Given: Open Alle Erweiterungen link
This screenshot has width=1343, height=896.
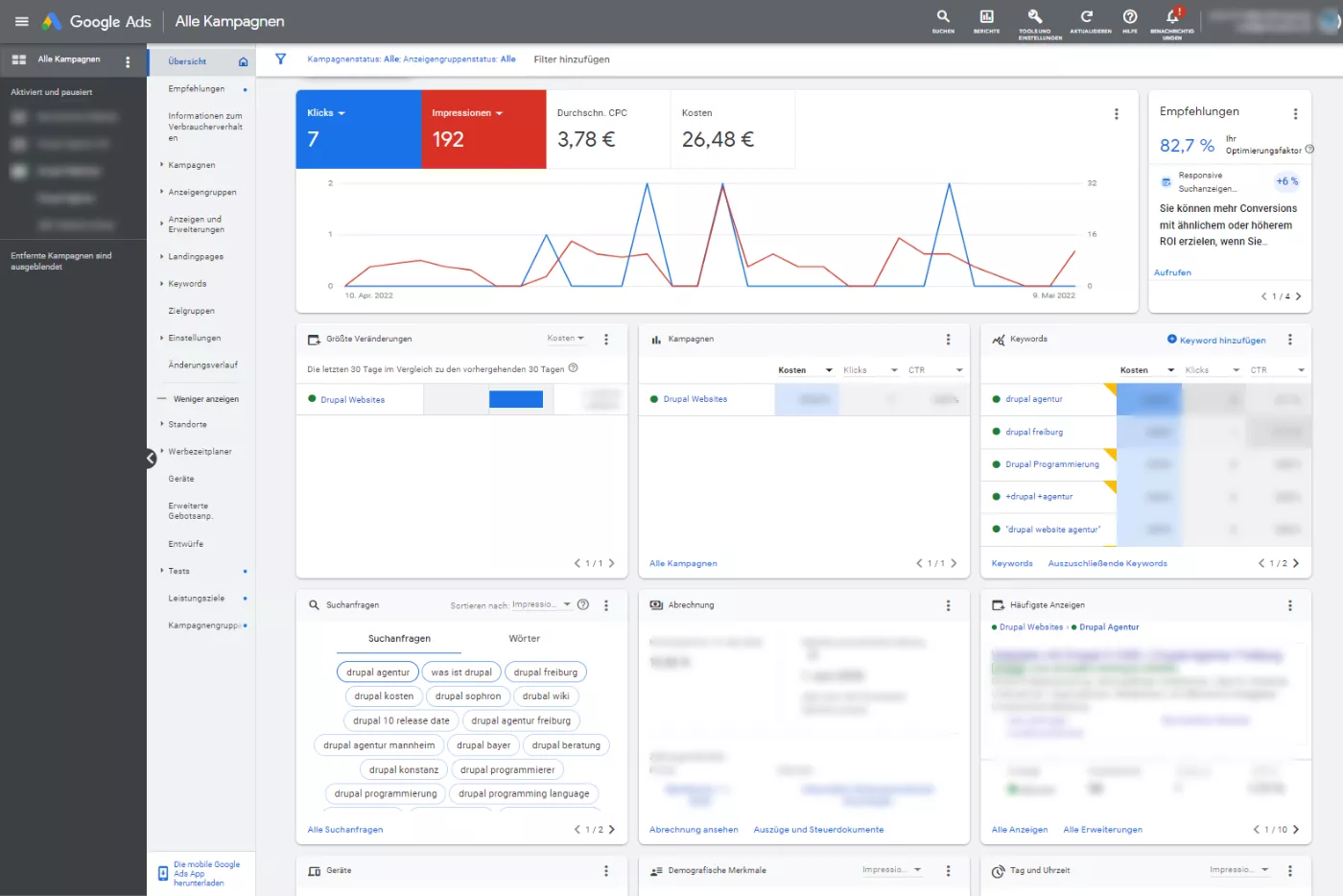Looking at the screenshot, I should tap(1103, 830).
